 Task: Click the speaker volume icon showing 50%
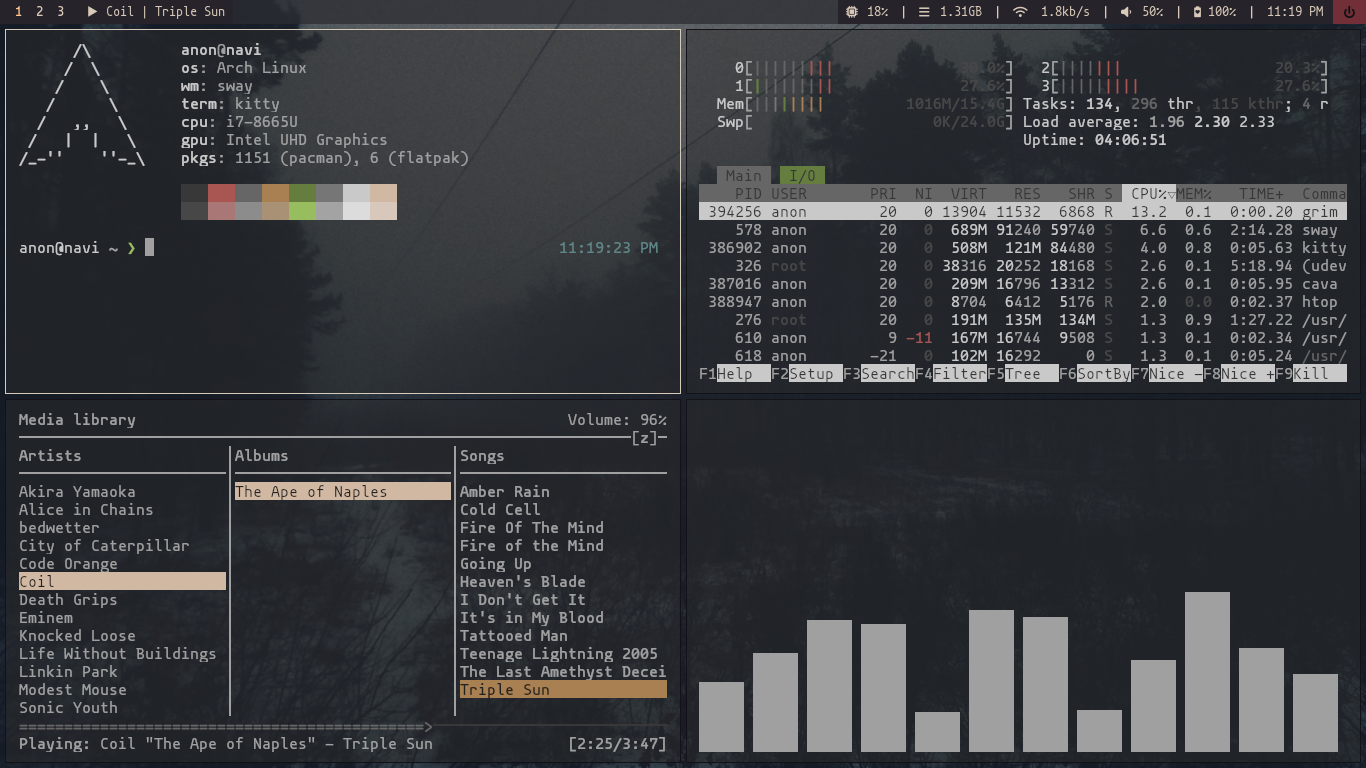(x=1126, y=12)
